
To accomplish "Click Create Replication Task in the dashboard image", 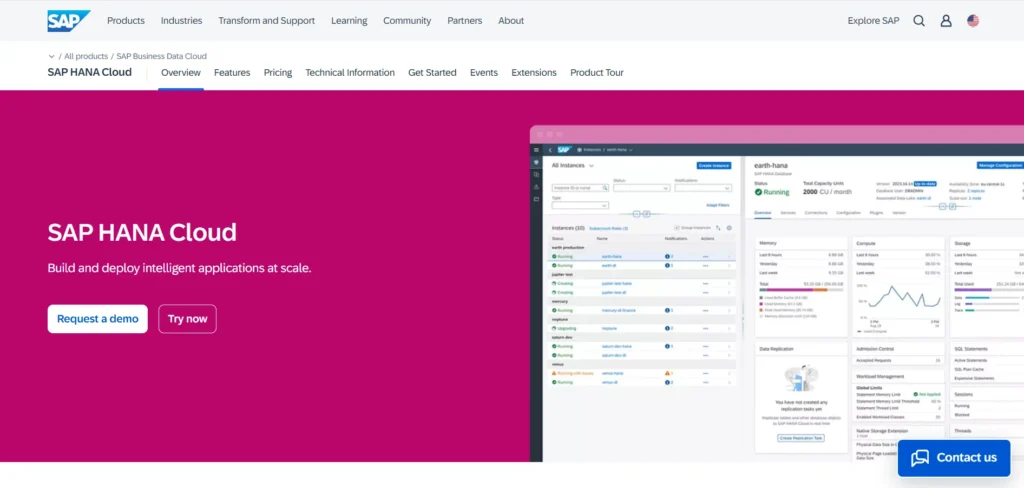I will point(801,438).
